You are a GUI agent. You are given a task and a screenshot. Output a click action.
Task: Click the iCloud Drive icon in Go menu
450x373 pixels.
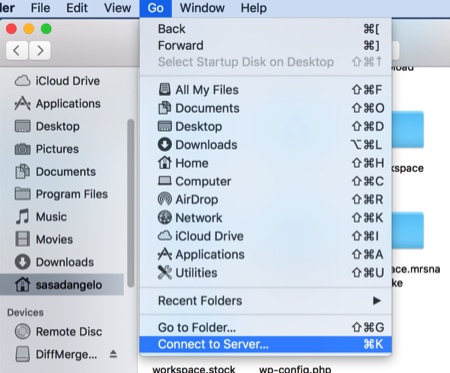[165, 236]
